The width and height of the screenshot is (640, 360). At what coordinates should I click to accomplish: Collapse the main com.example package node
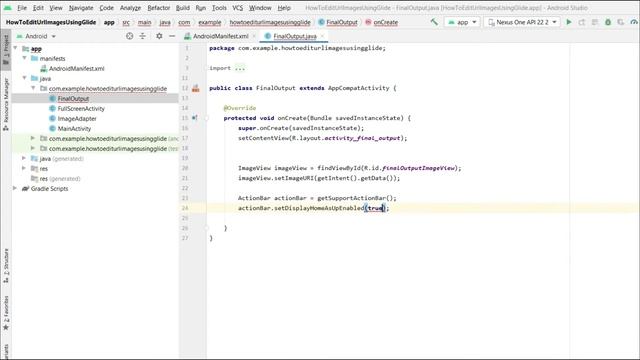(x=33, y=88)
